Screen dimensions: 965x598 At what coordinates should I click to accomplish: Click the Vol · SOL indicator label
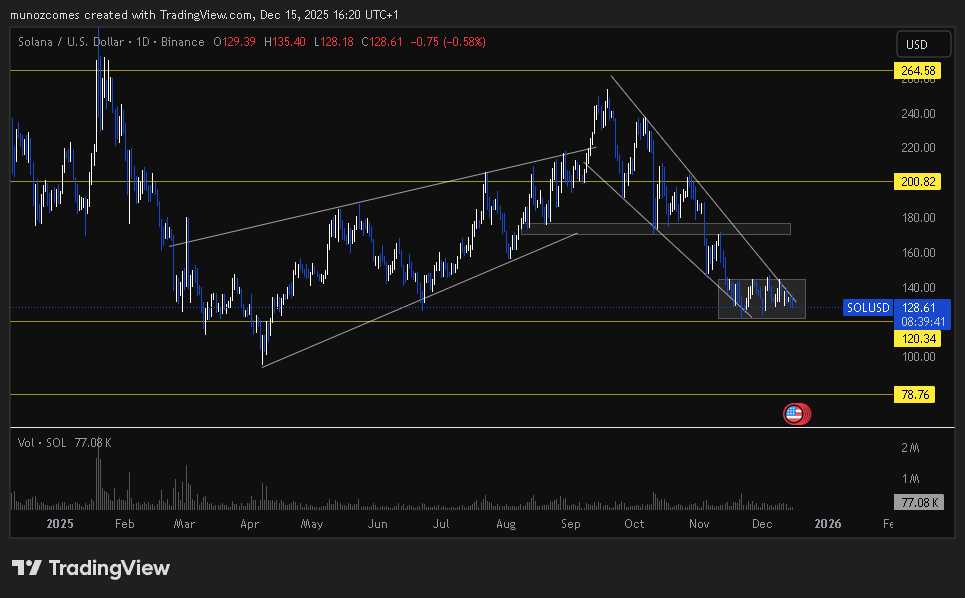pos(42,443)
